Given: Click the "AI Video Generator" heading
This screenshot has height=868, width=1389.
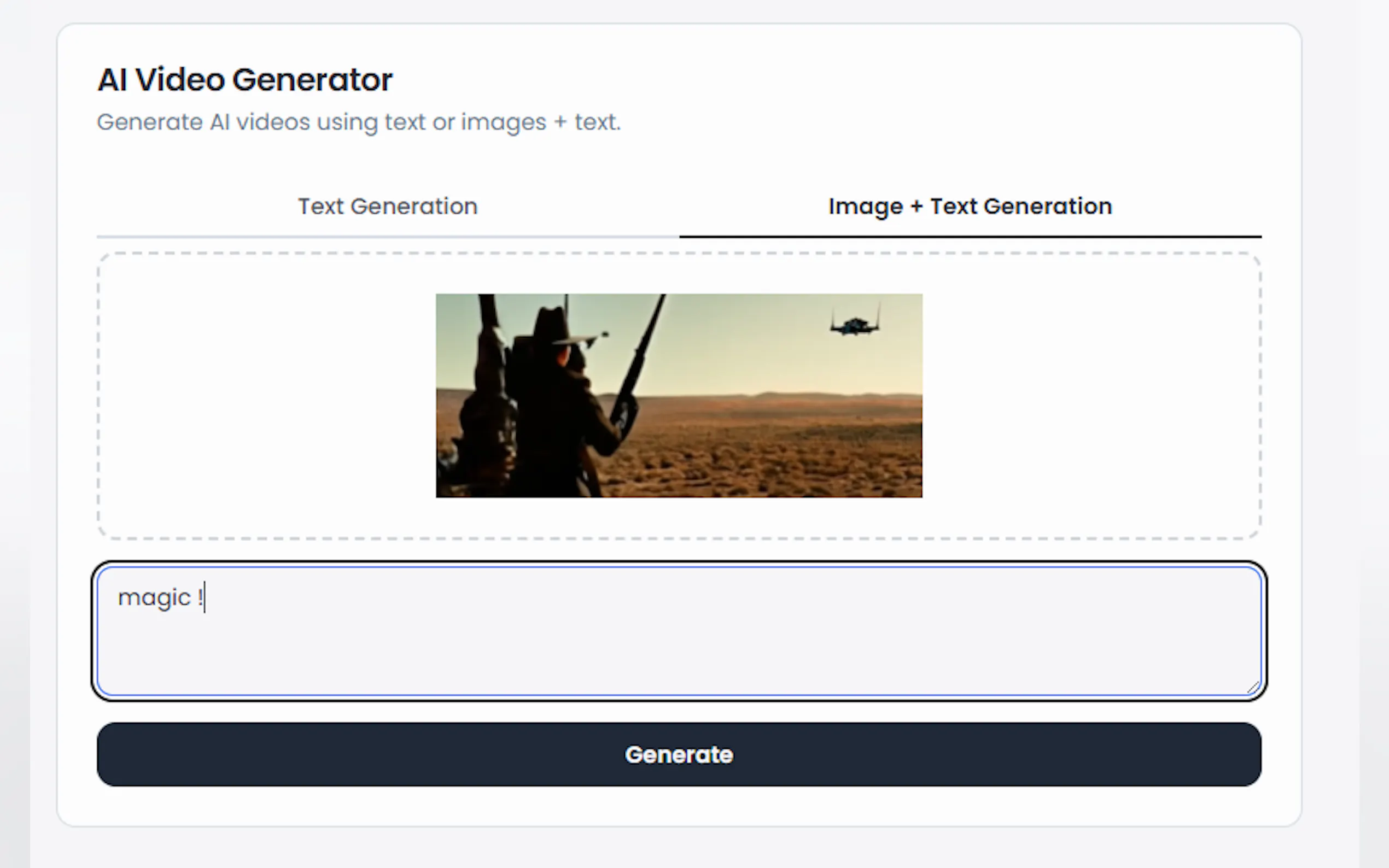Looking at the screenshot, I should click(244, 79).
